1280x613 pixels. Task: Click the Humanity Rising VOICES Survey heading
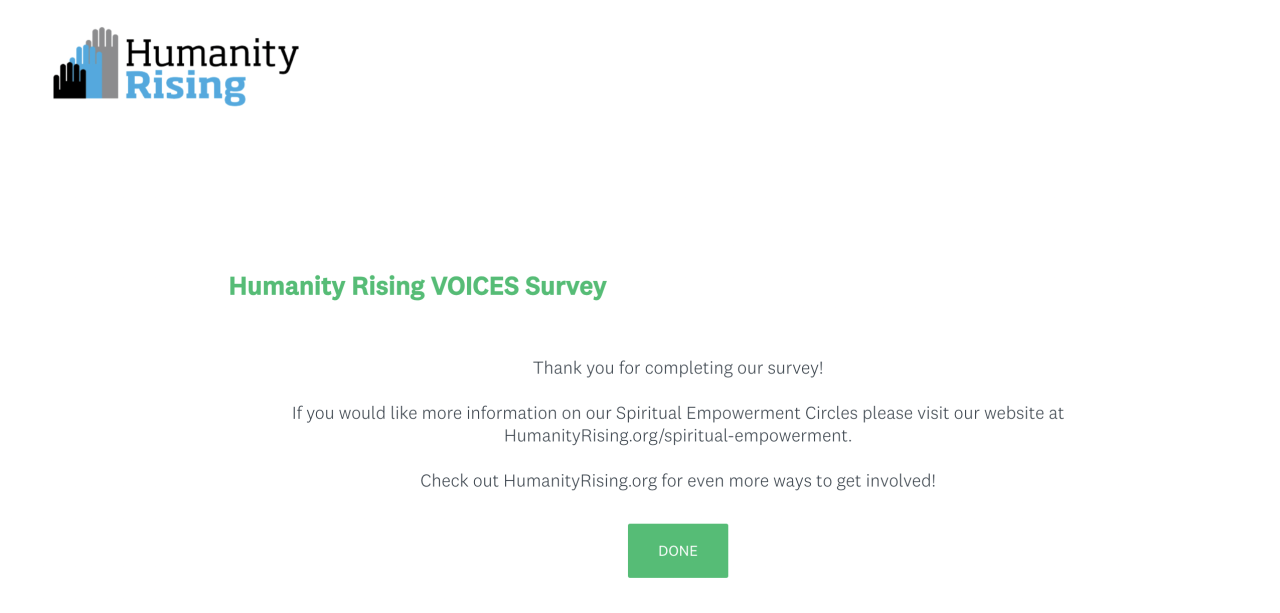coord(417,286)
